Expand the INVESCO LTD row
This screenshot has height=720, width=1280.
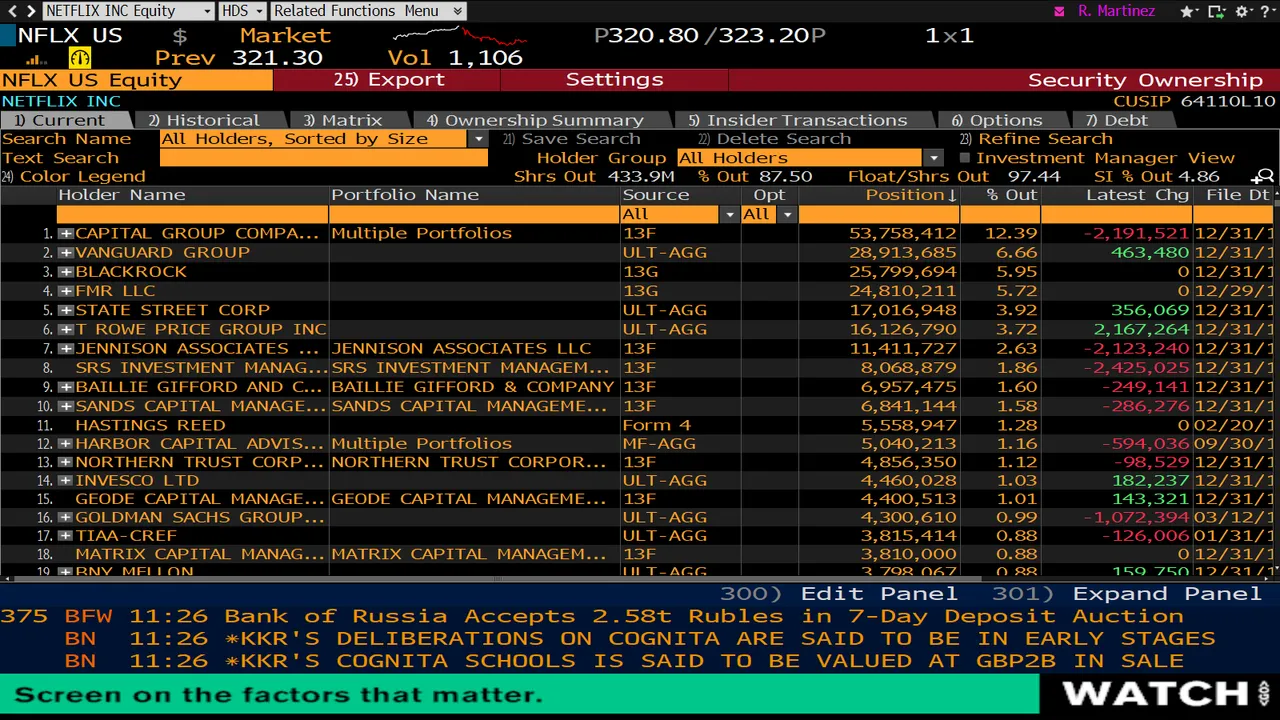(x=66, y=480)
